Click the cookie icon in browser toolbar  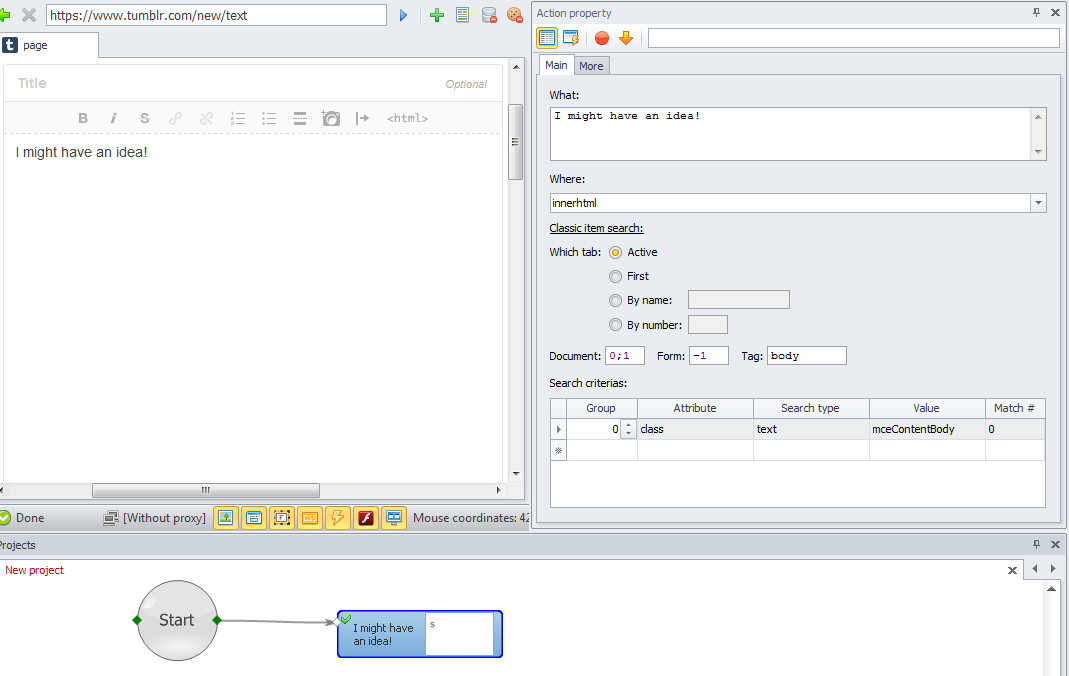pos(515,15)
